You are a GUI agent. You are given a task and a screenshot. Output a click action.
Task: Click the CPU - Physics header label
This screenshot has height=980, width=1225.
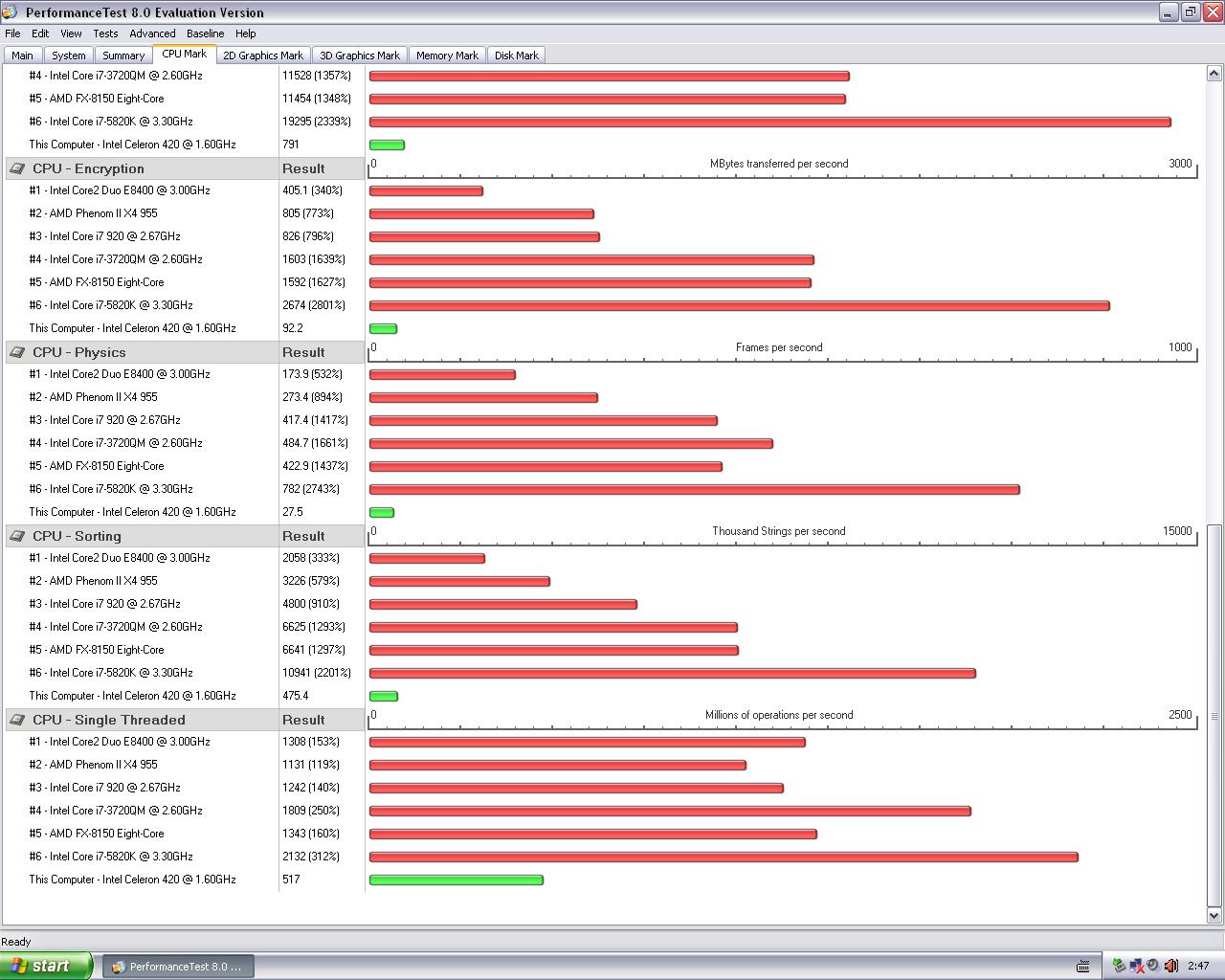(79, 352)
